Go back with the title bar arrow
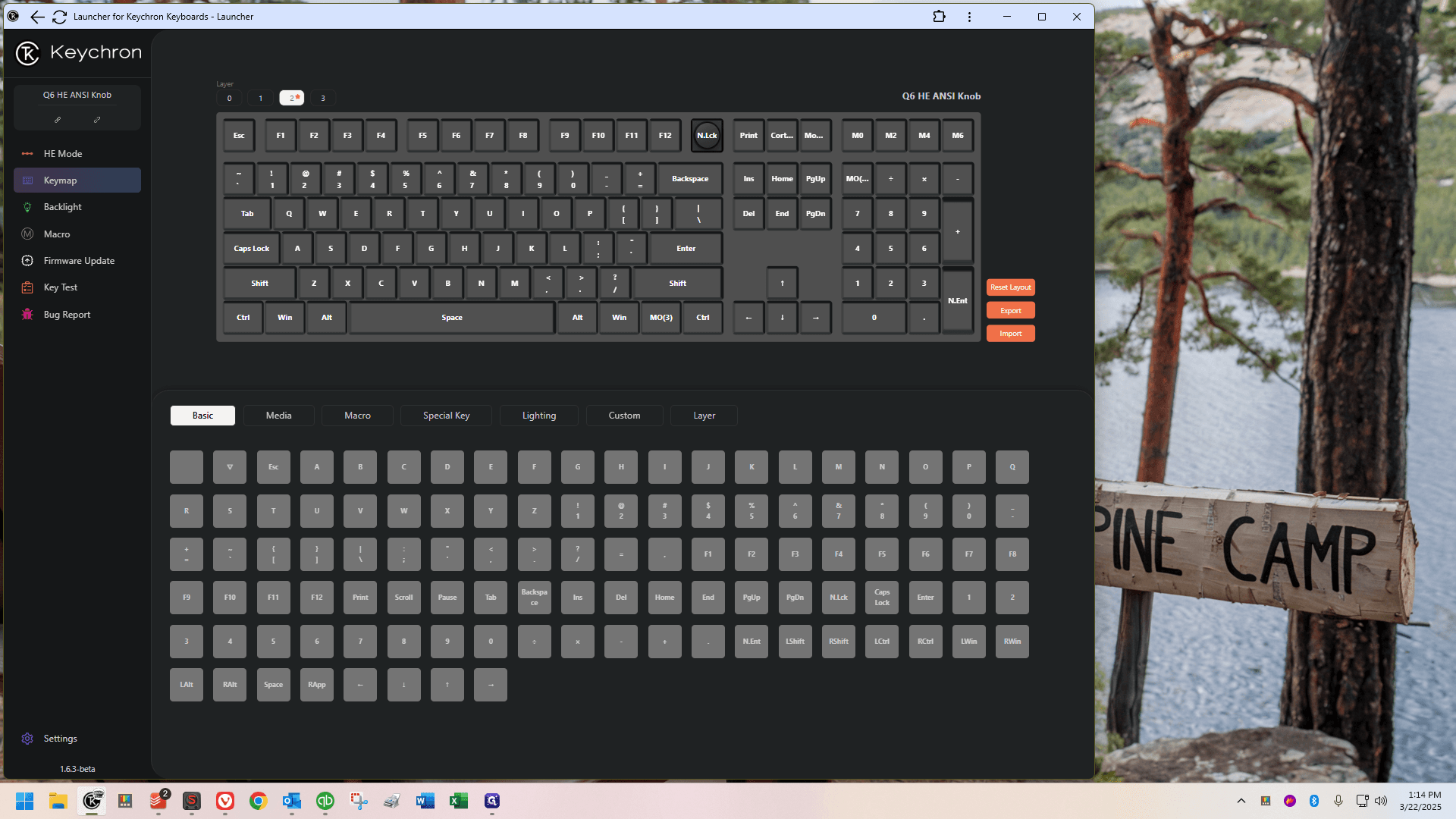 [x=37, y=17]
